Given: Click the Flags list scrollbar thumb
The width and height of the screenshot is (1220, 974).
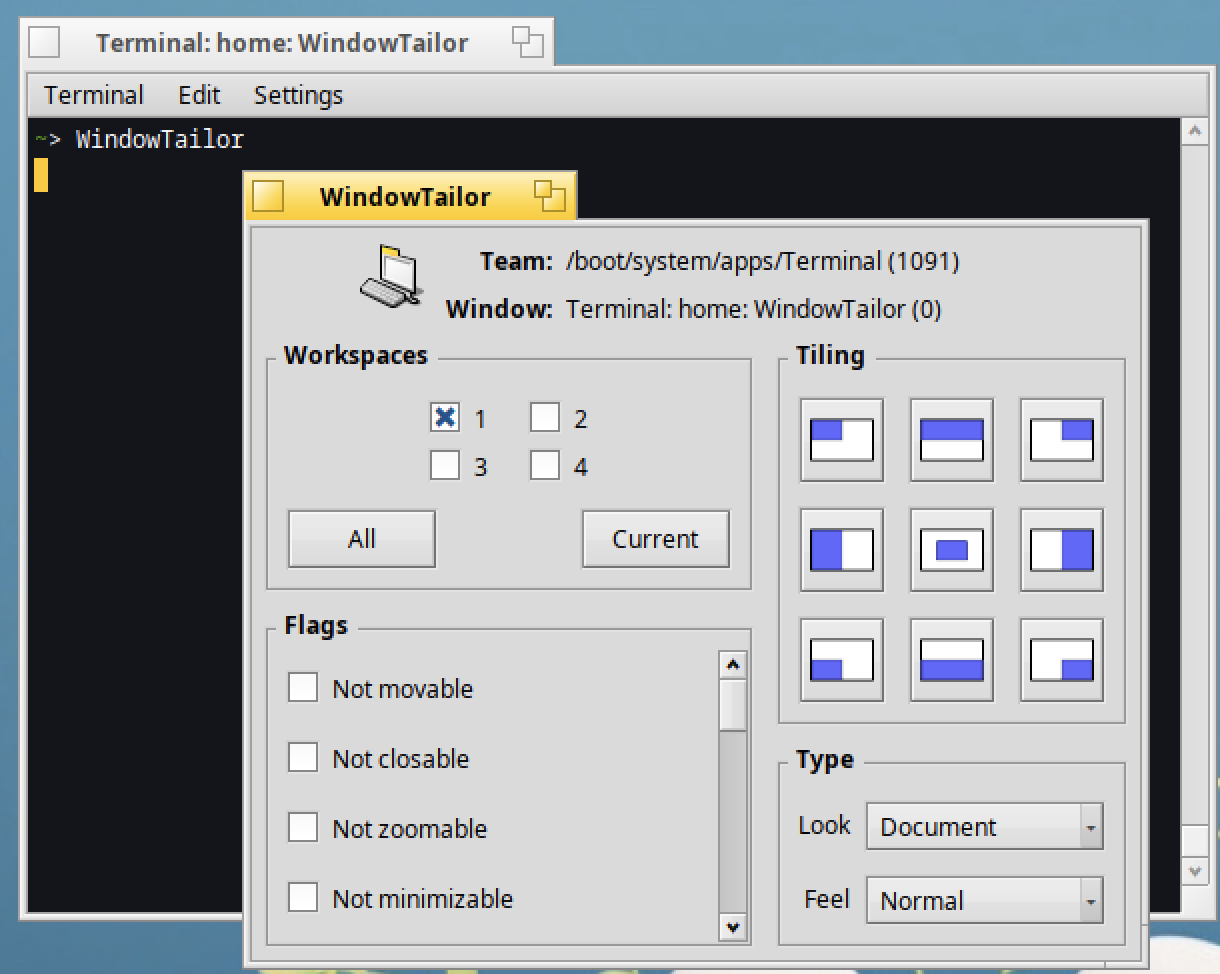Looking at the screenshot, I should click(733, 705).
